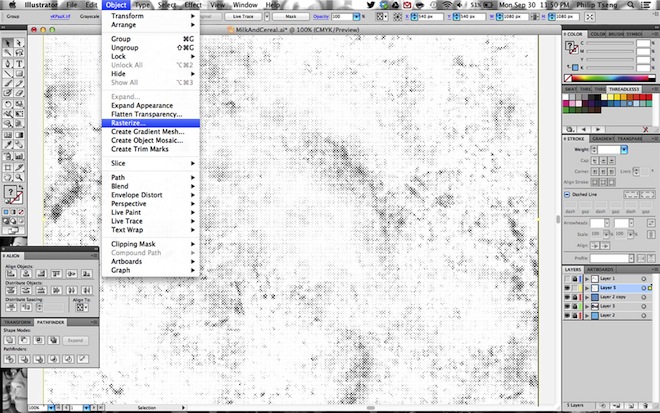Open the Effect menu in menu bar
The image size is (660, 413).
coord(193,5)
